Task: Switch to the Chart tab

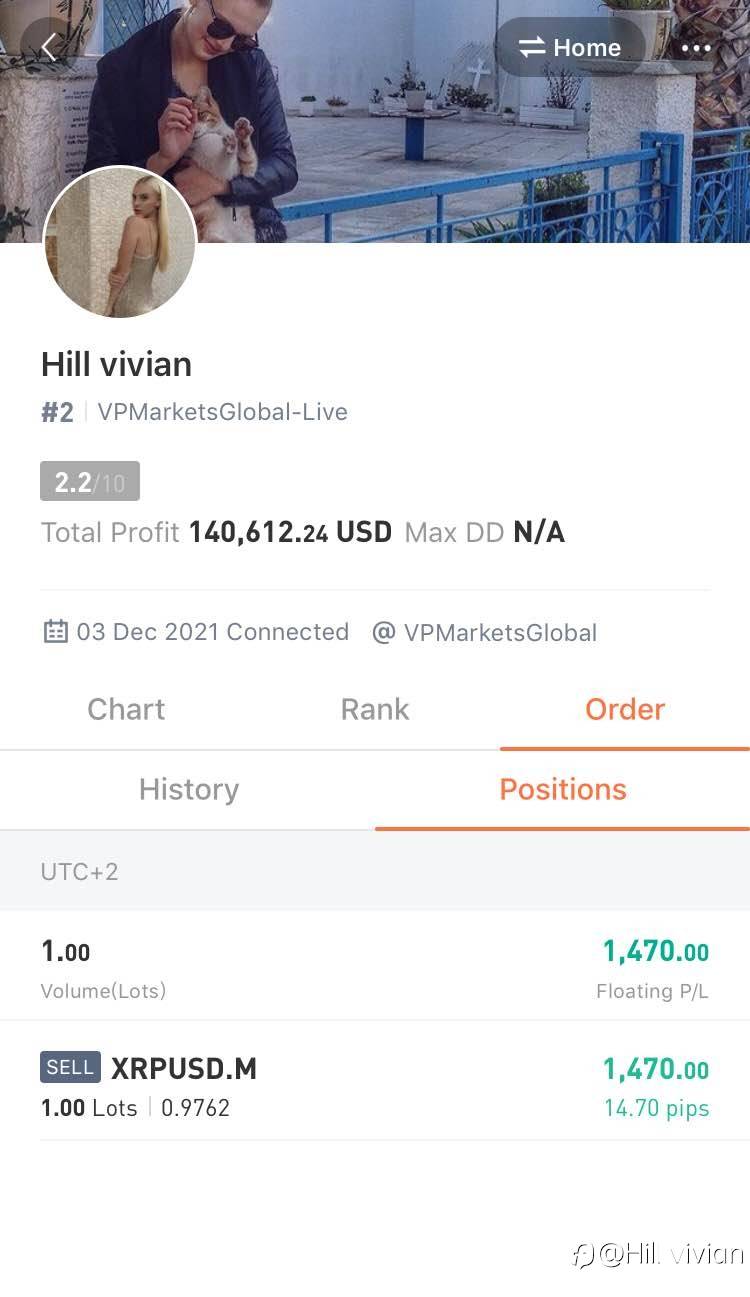Action: click(126, 709)
